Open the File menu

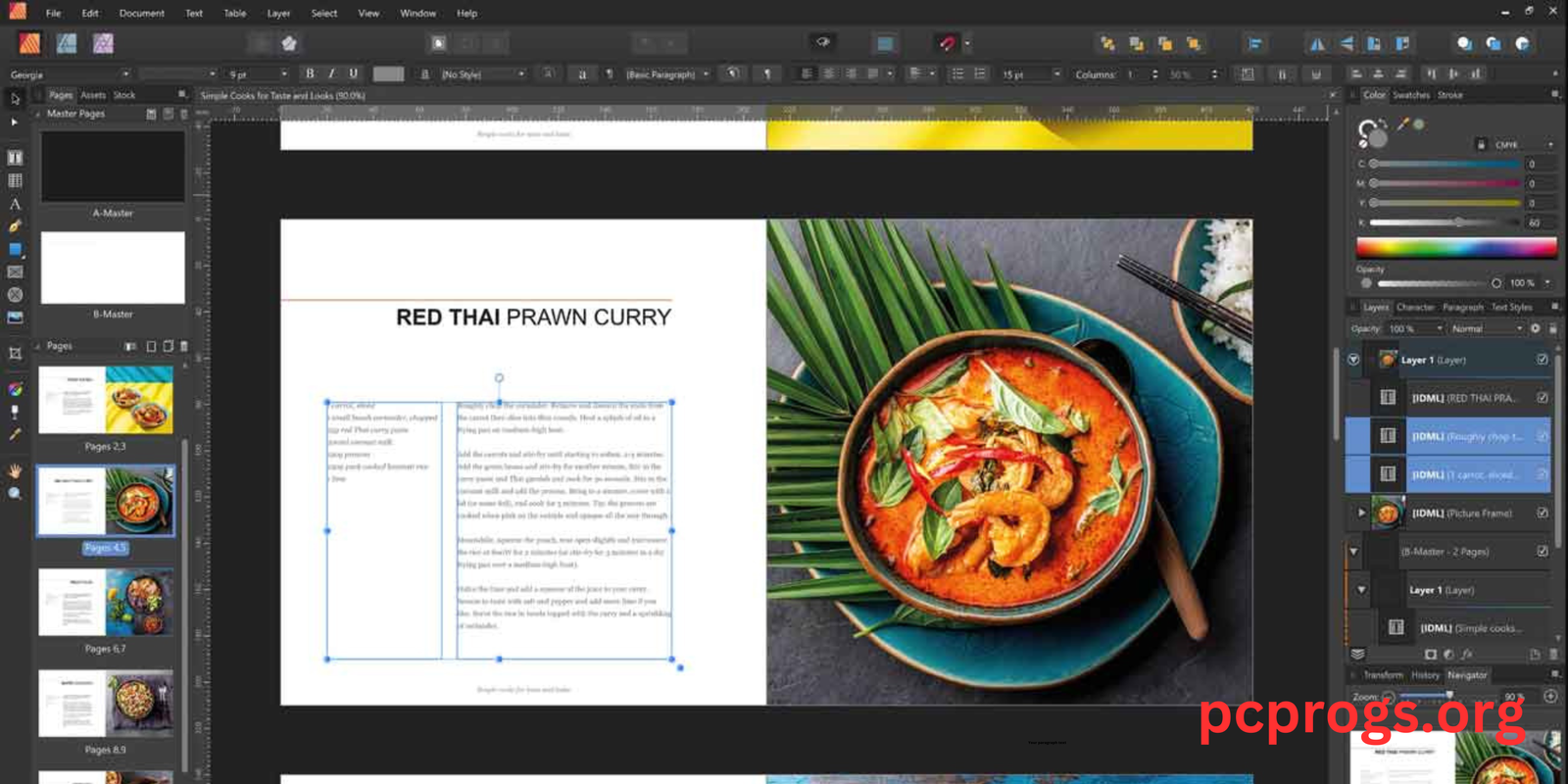pyautogui.click(x=53, y=13)
